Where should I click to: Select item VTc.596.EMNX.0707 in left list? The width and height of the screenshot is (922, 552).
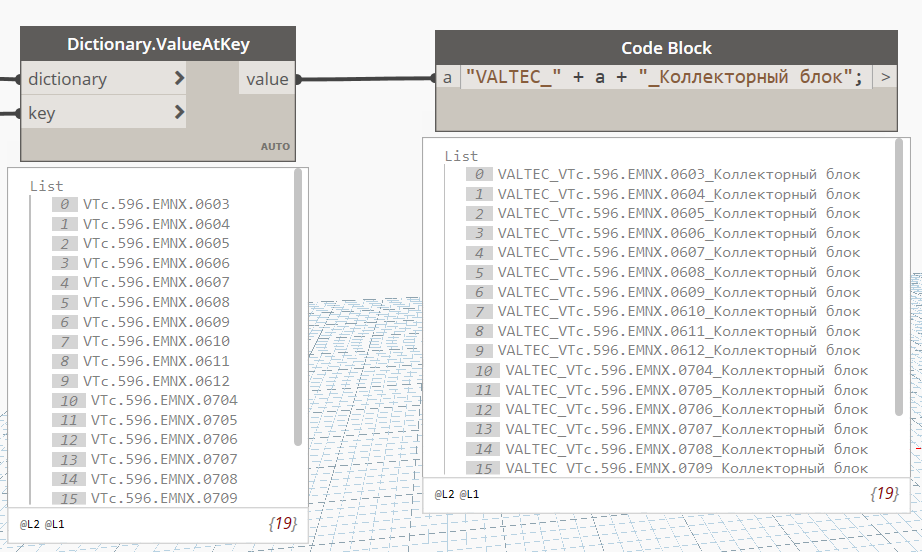164,459
